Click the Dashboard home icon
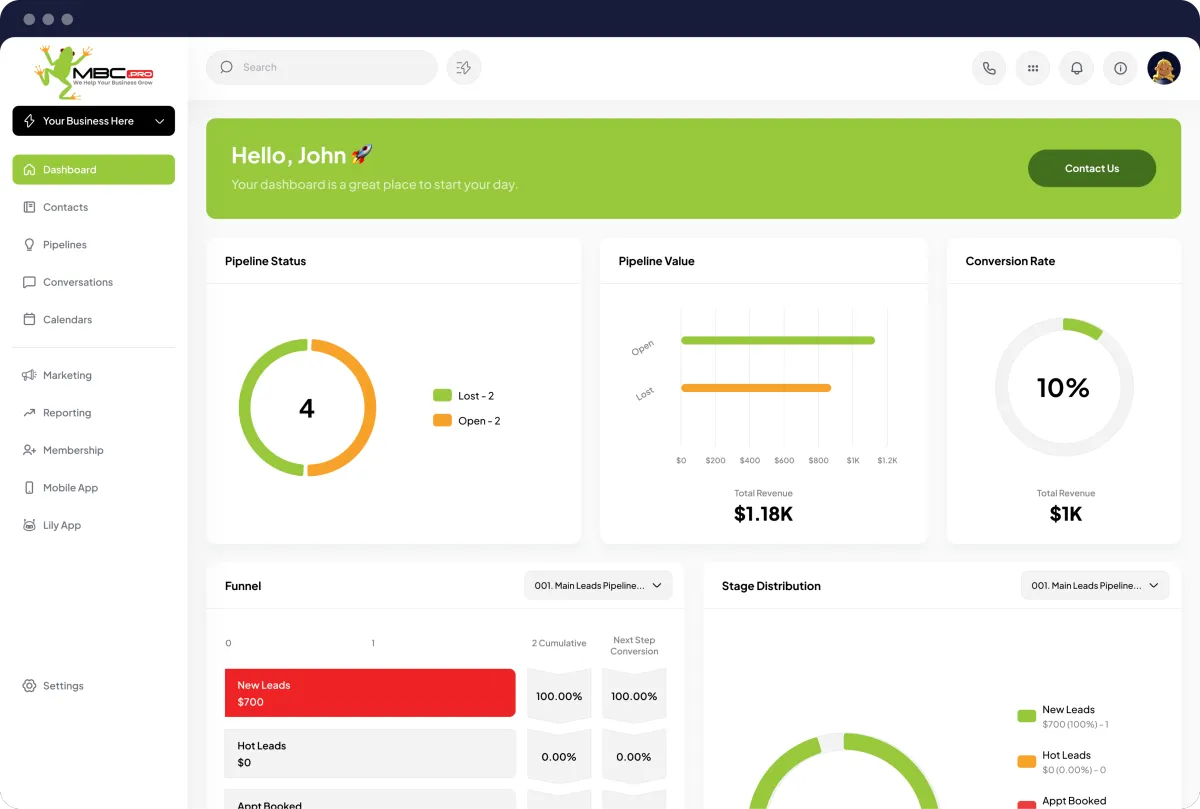 [x=29, y=170]
